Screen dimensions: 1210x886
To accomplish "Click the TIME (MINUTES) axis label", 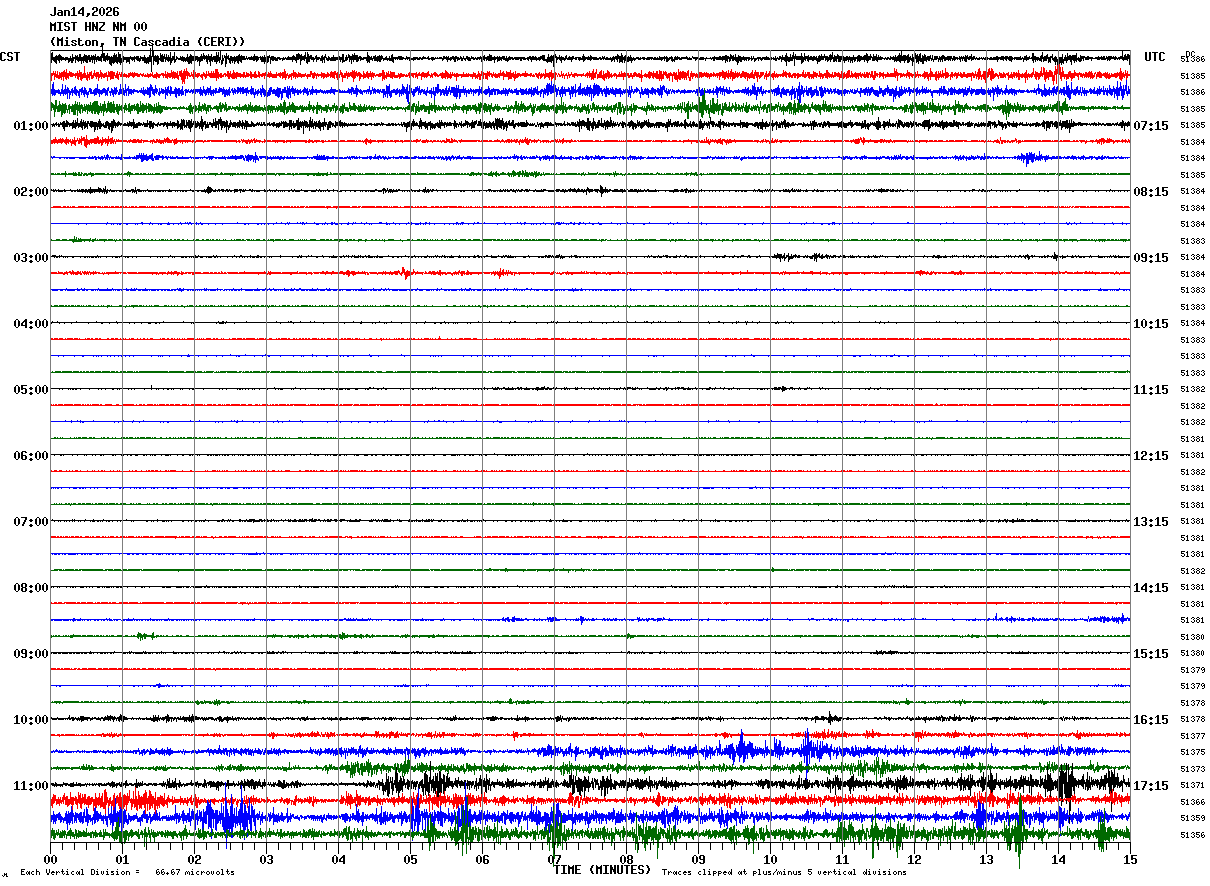I will [x=602, y=870].
